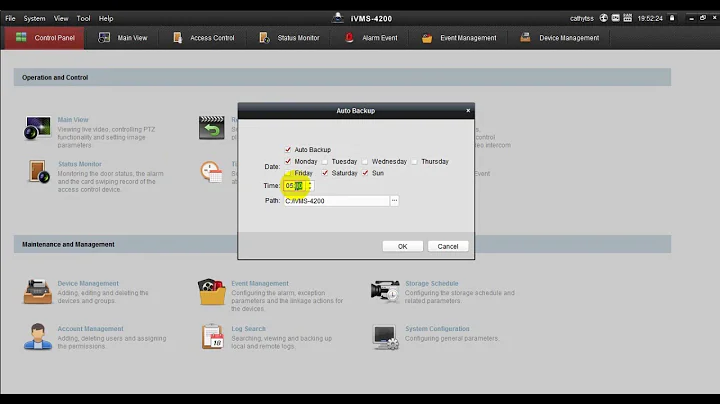Image resolution: width=720 pixels, height=404 pixels.
Task: Open the View menu
Action: pos(61,18)
